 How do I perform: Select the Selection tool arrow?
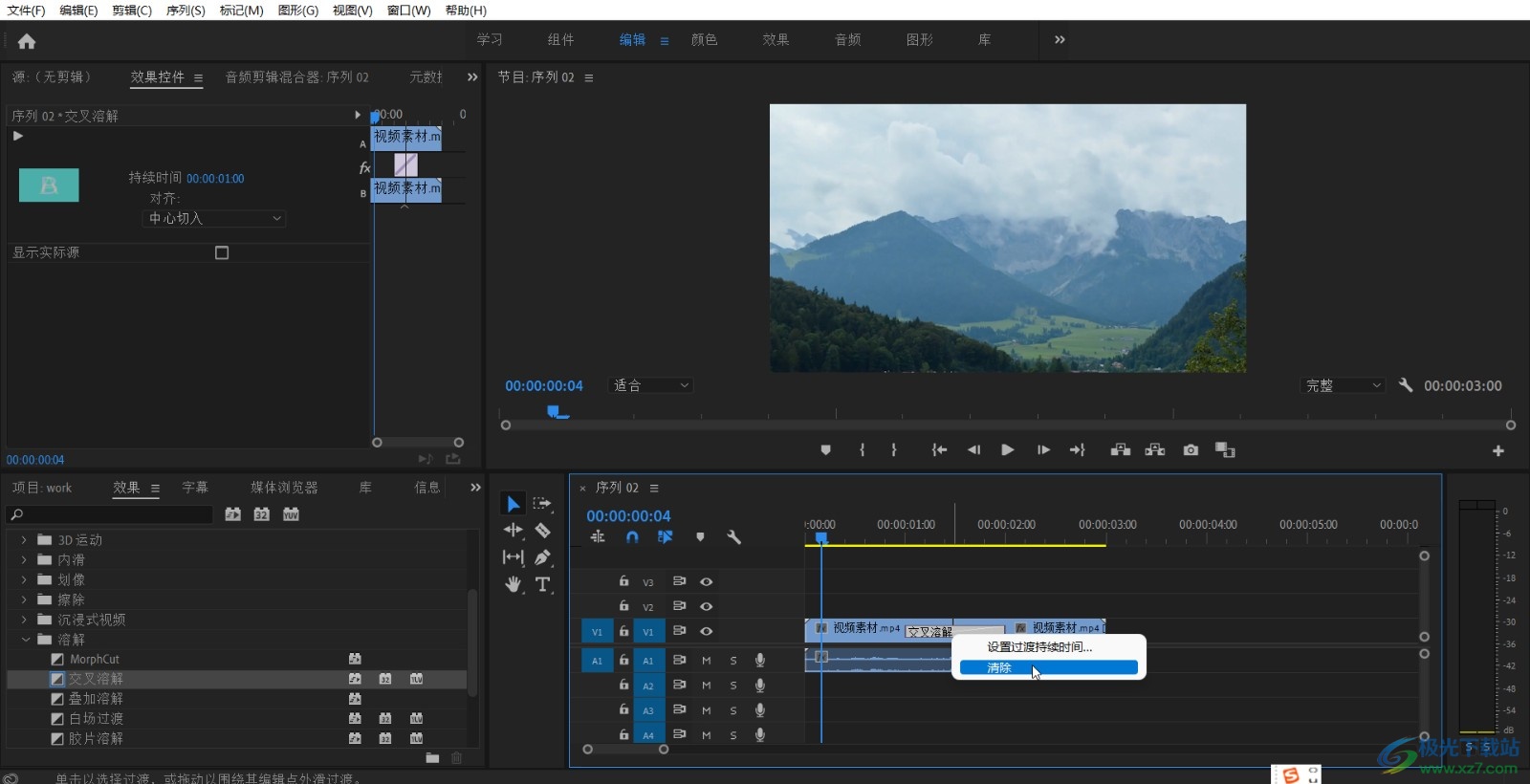click(514, 504)
